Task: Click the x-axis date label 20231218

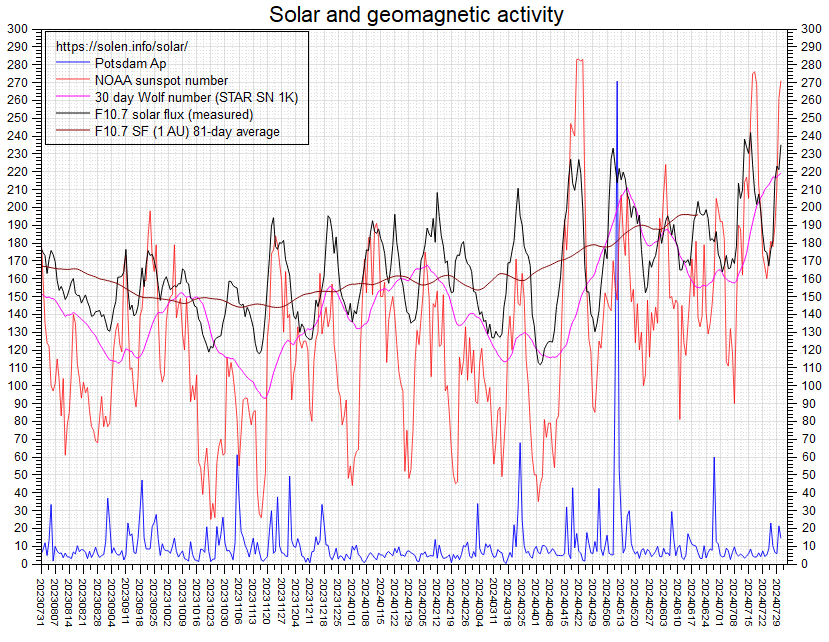Action: click(x=323, y=602)
